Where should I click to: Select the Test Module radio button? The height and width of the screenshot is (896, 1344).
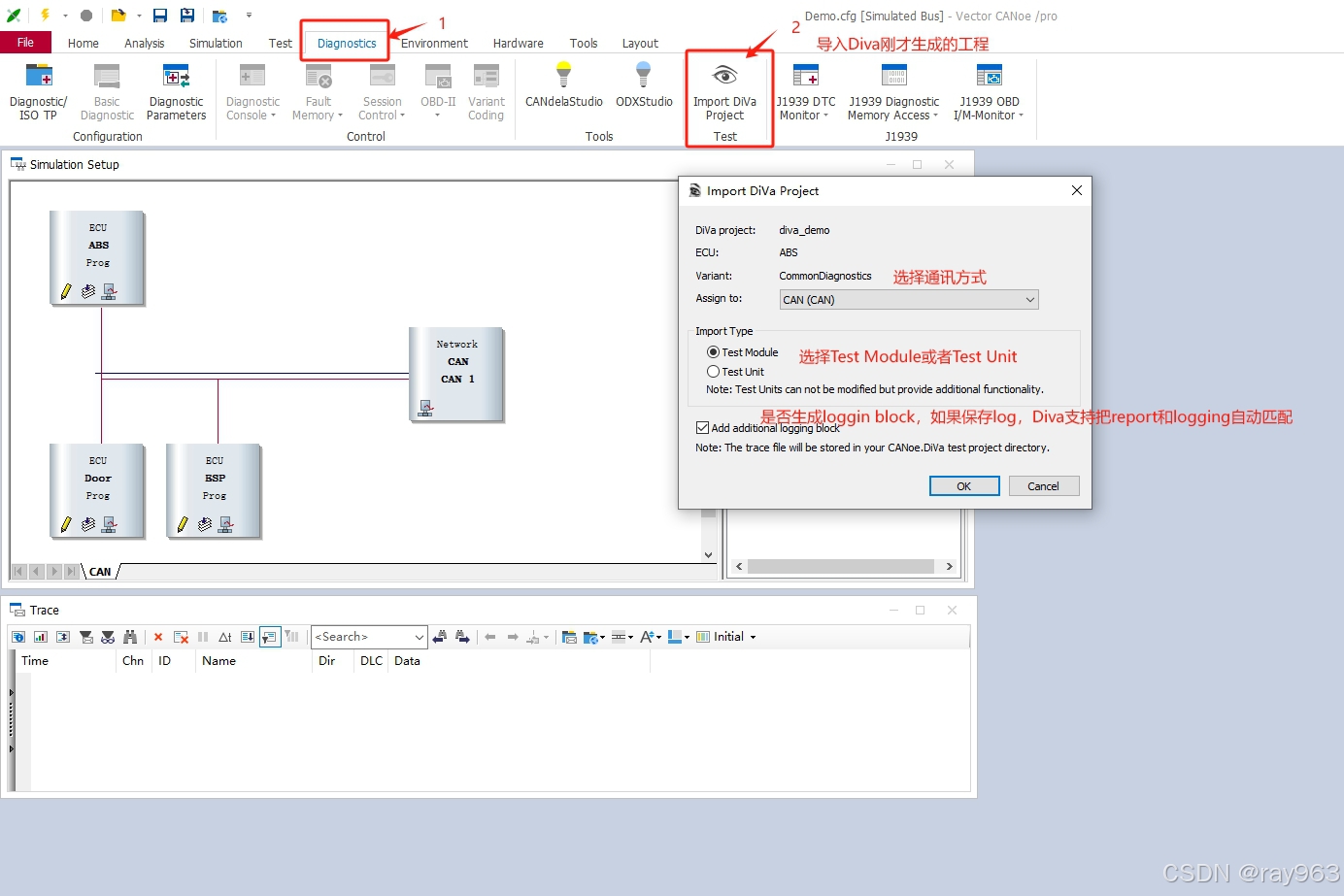pos(713,352)
